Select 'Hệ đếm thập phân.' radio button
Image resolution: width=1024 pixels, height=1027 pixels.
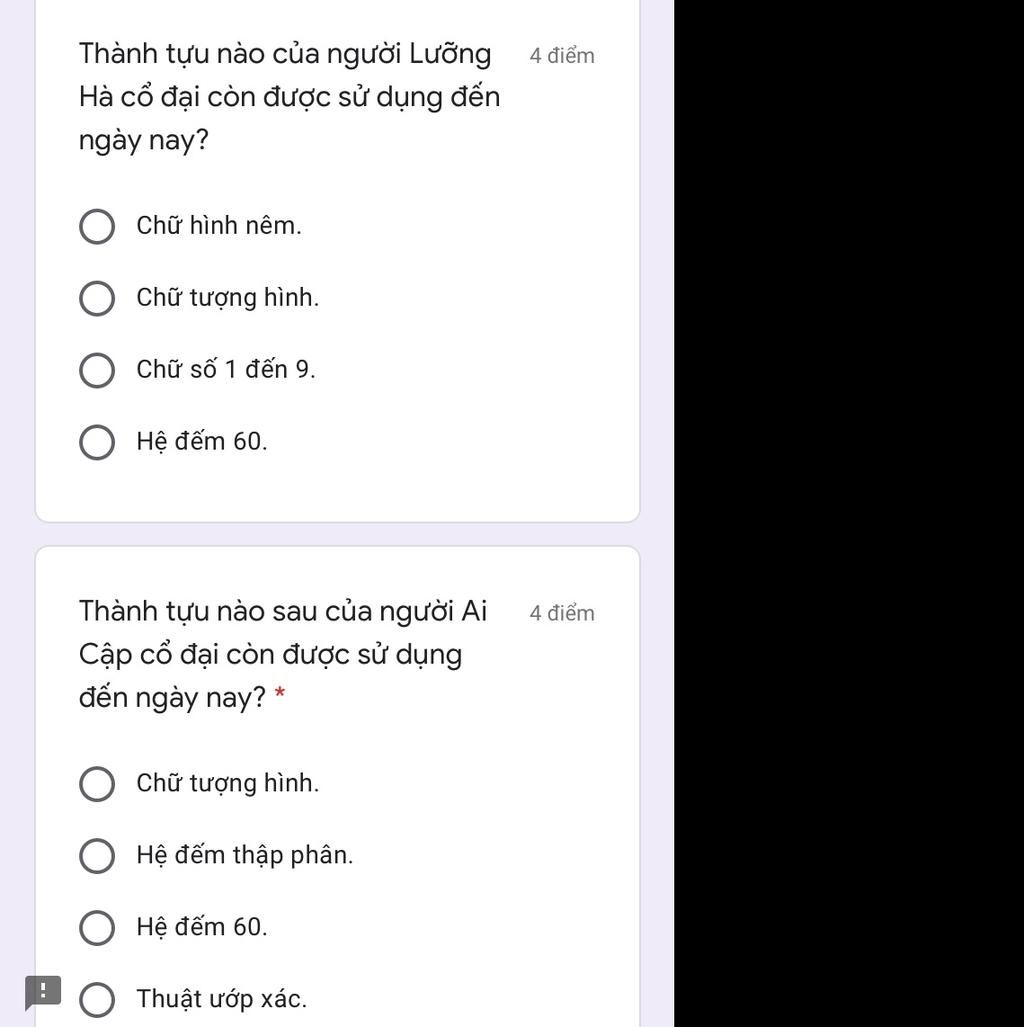97,856
